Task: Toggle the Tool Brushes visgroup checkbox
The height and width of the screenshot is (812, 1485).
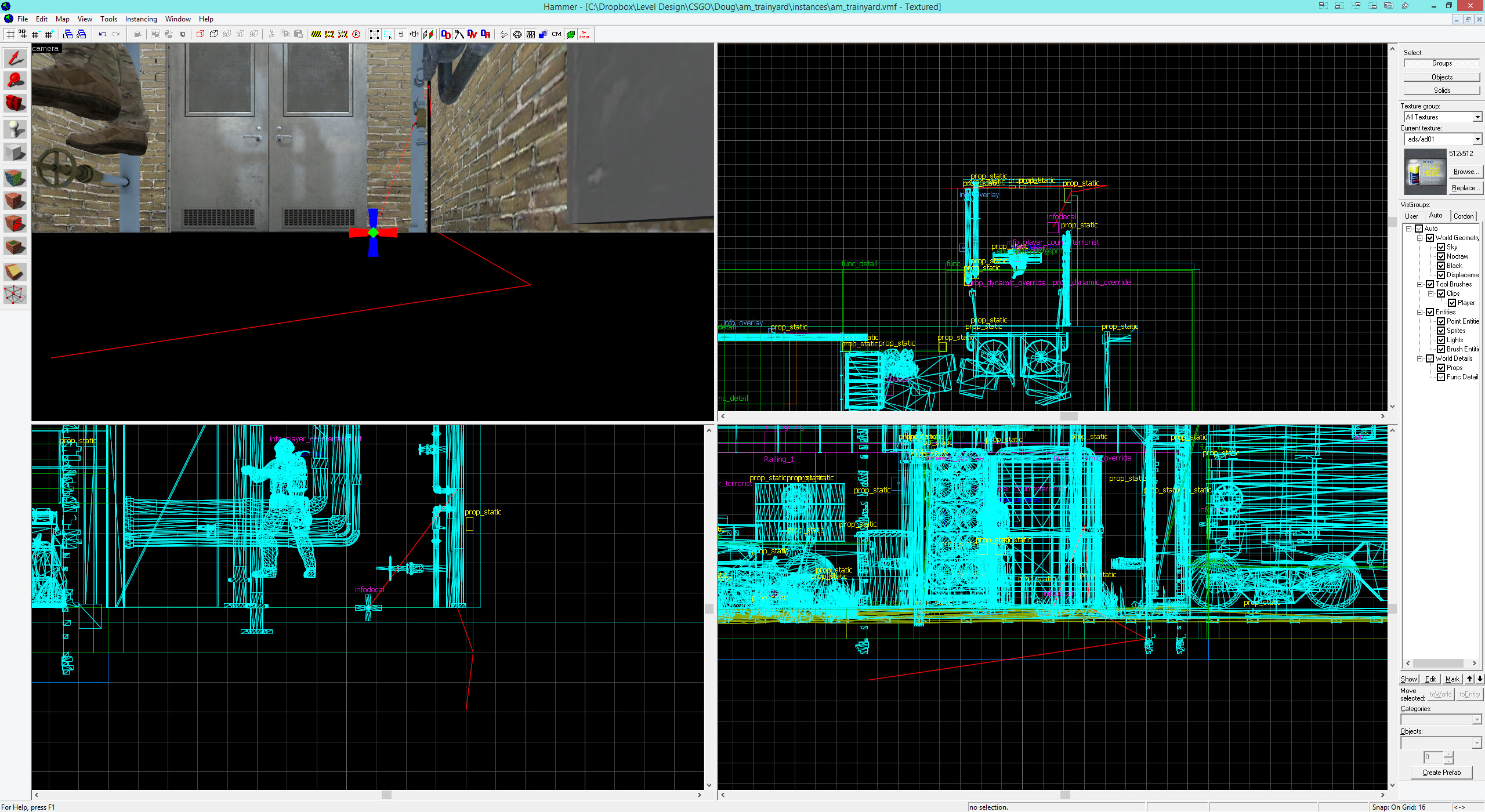Action: [1430, 284]
